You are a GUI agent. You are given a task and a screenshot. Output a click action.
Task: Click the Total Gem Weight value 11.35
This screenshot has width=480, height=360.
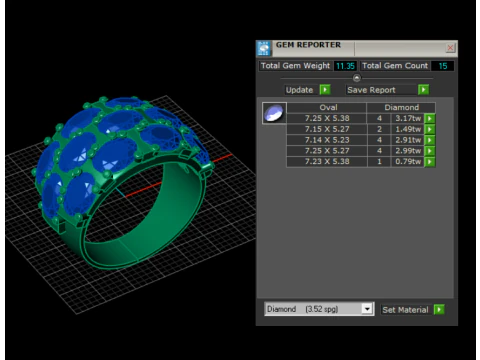[345, 66]
